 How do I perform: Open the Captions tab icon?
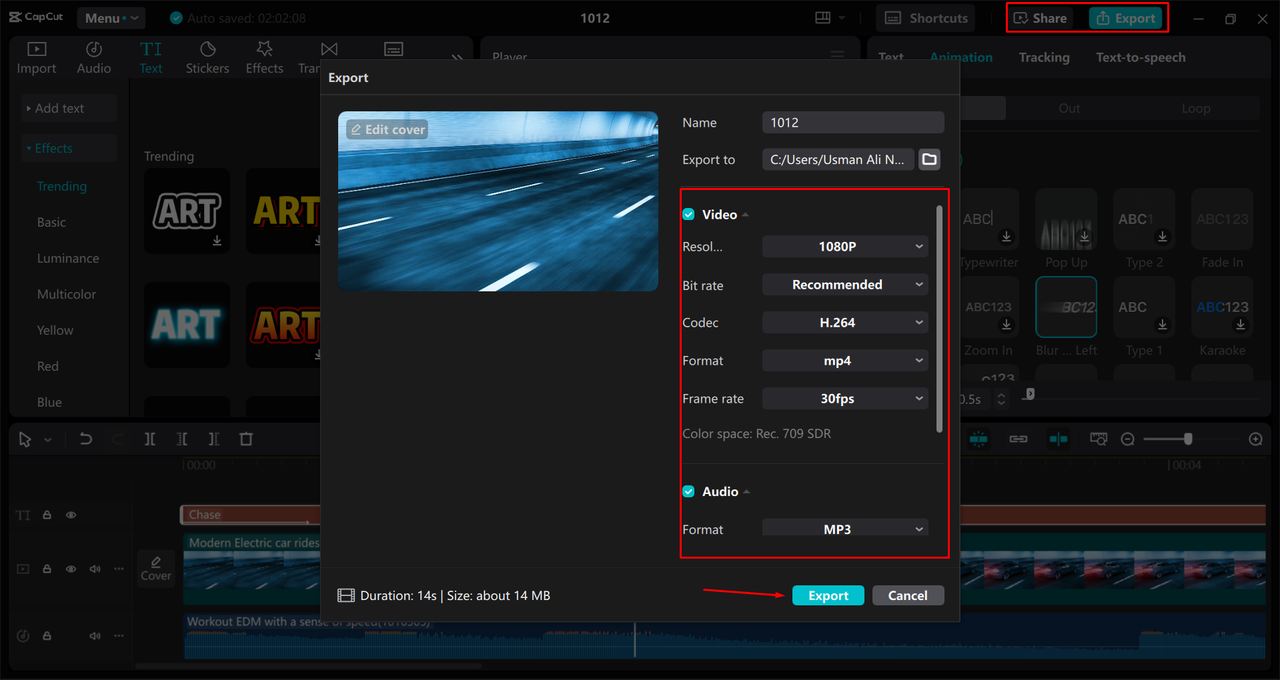[394, 50]
